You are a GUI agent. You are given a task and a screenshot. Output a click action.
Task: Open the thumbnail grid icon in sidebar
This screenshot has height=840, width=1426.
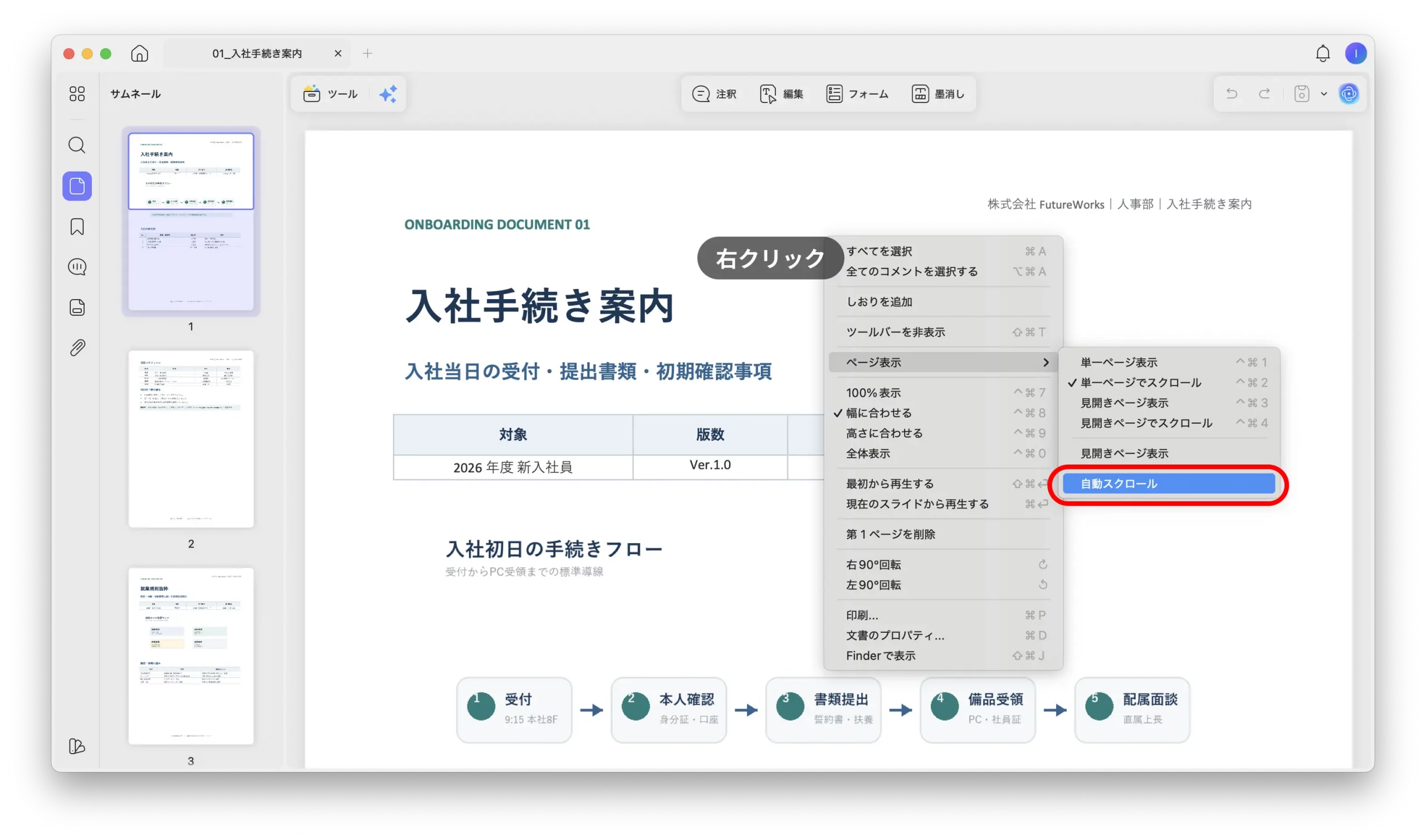[77, 94]
